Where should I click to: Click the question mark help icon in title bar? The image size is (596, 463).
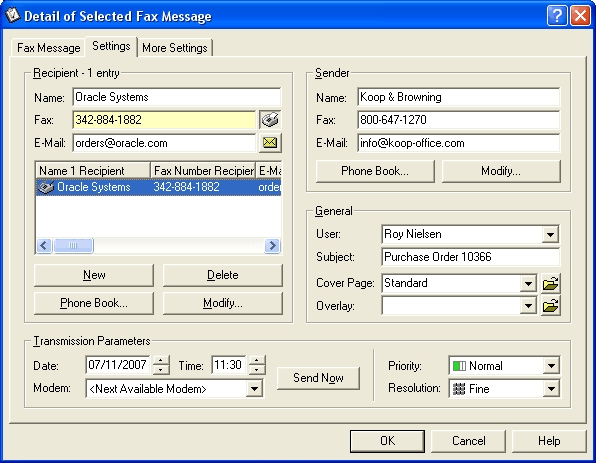557,16
